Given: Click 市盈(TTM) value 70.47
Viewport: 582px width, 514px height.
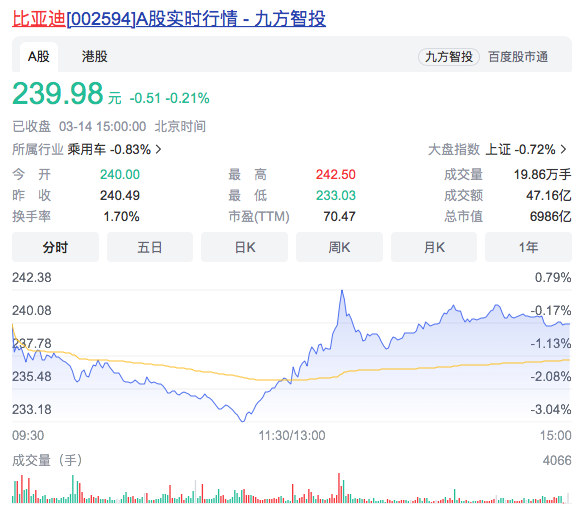Looking at the screenshot, I should pyautogui.click(x=339, y=216).
